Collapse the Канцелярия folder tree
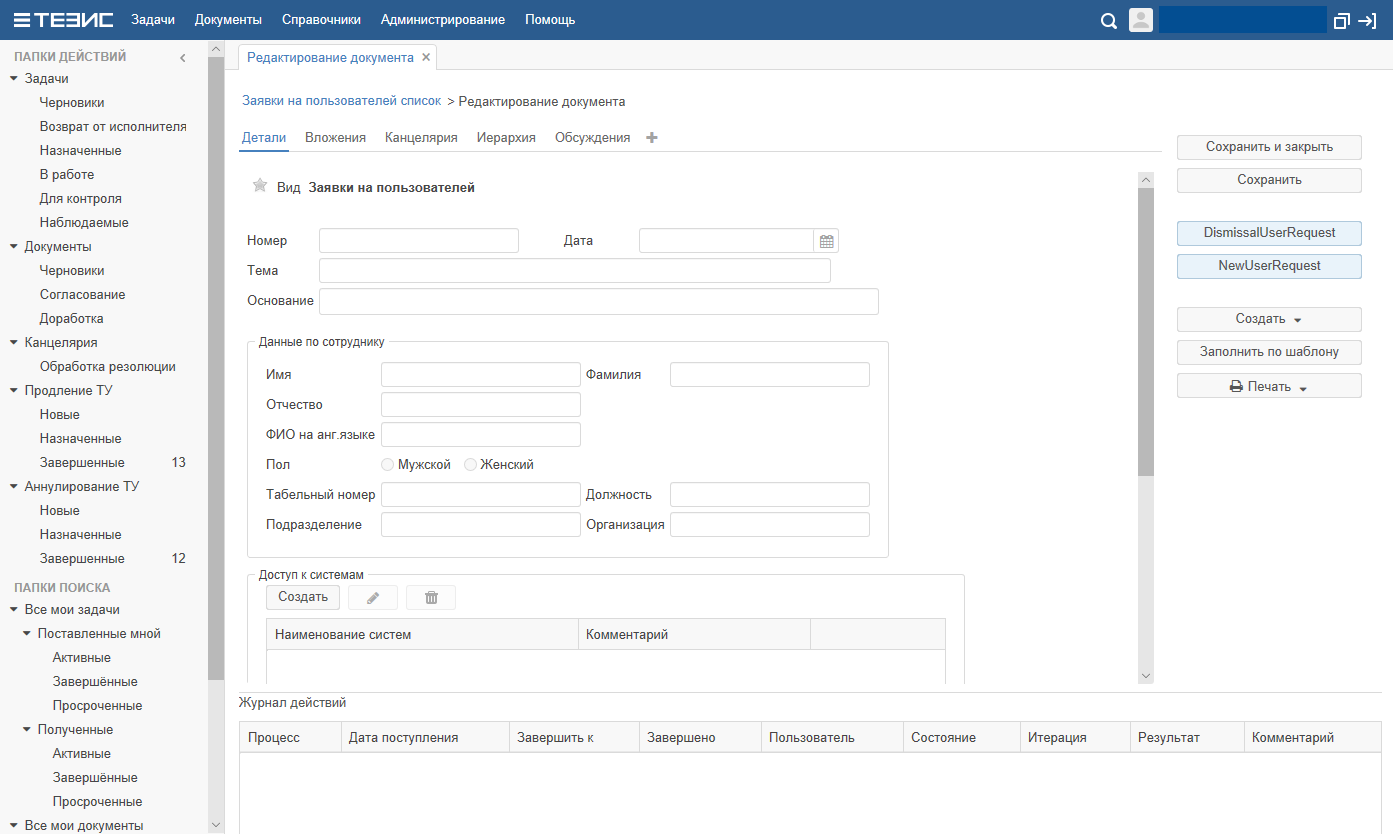The image size is (1393, 834). tap(14, 342)
